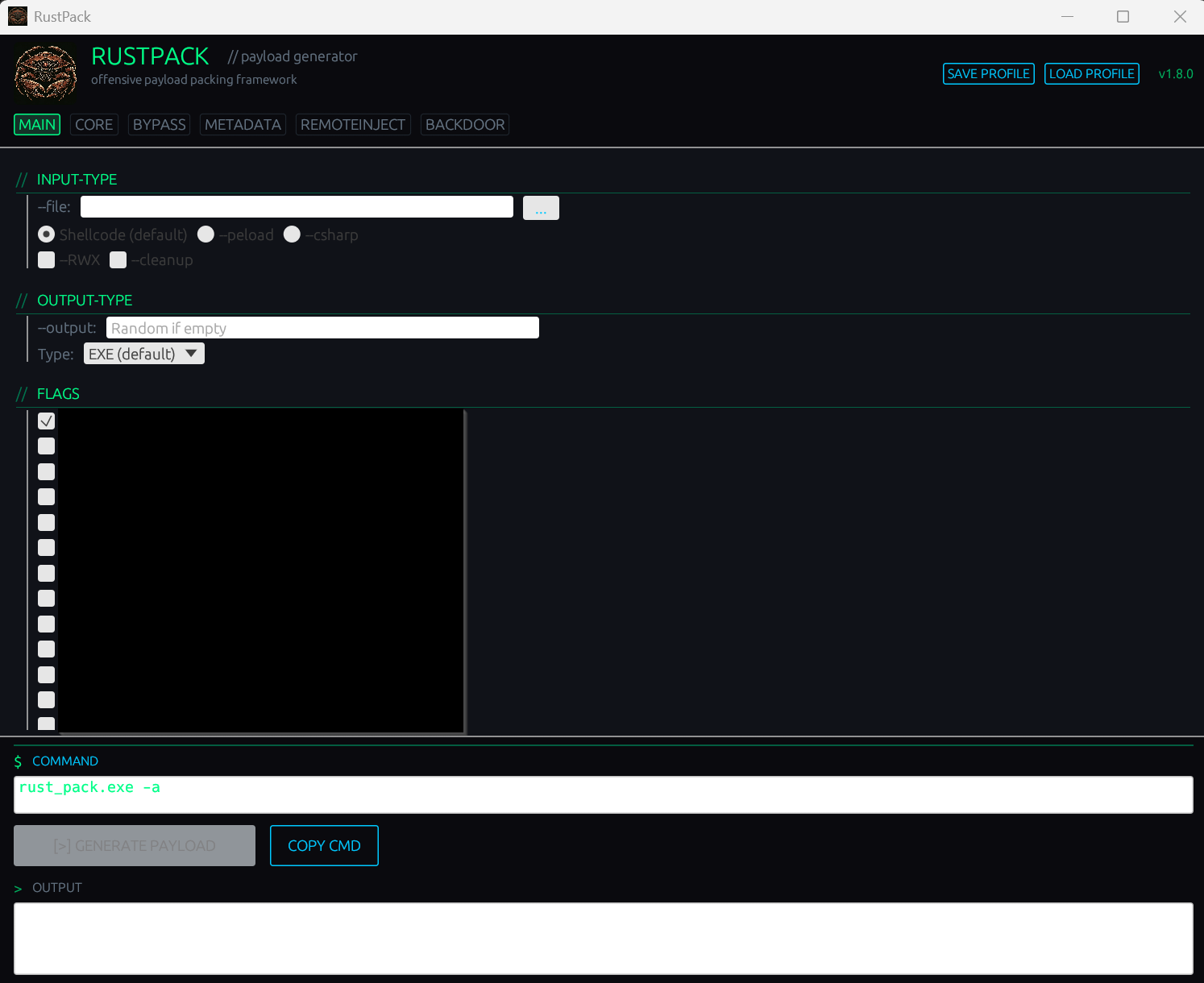
Task: Switch to the REMOTEINJECT tab
Action: pyautogui.click(x=353, y=125)
